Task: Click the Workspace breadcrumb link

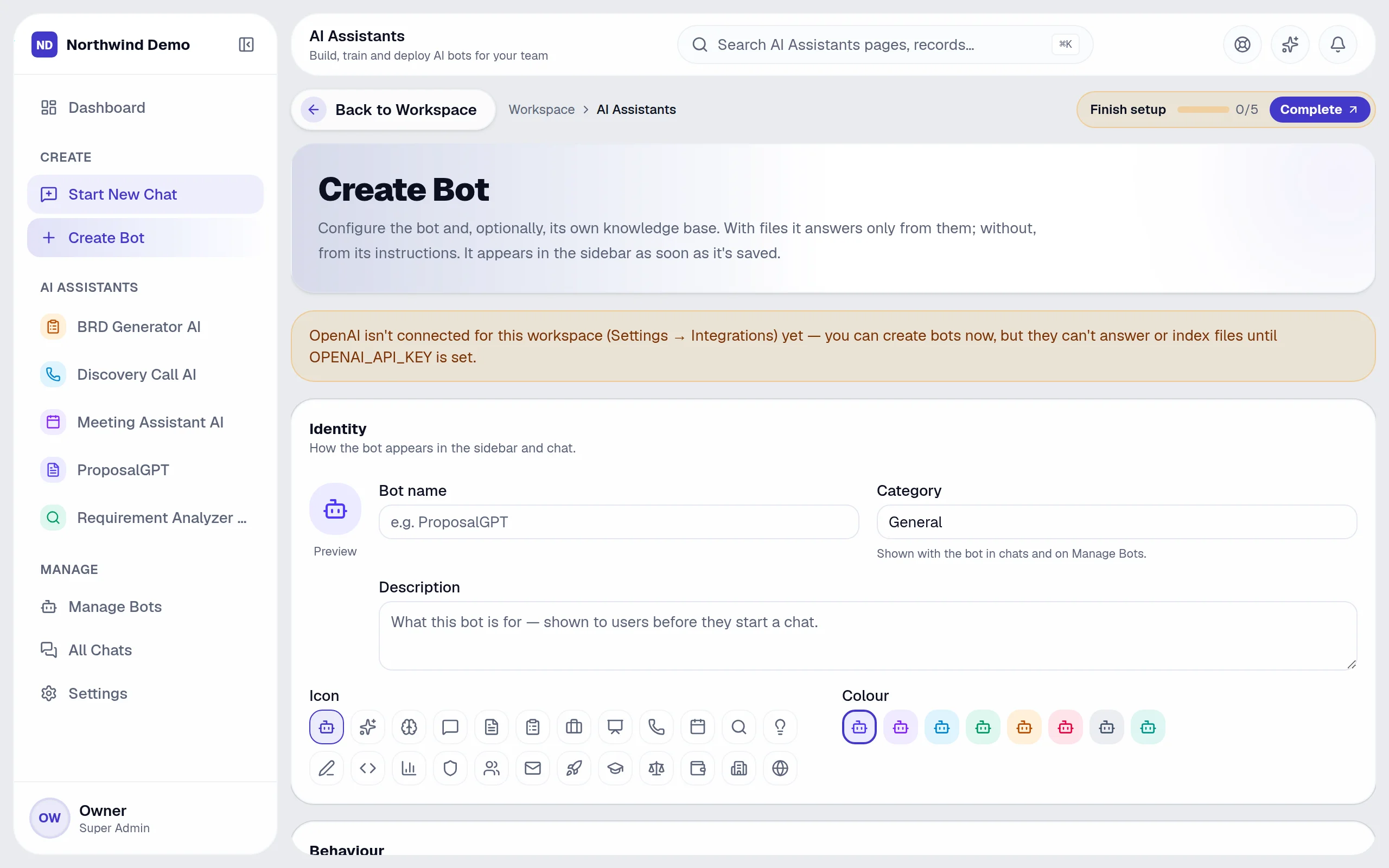Action: tap(541, 109)
